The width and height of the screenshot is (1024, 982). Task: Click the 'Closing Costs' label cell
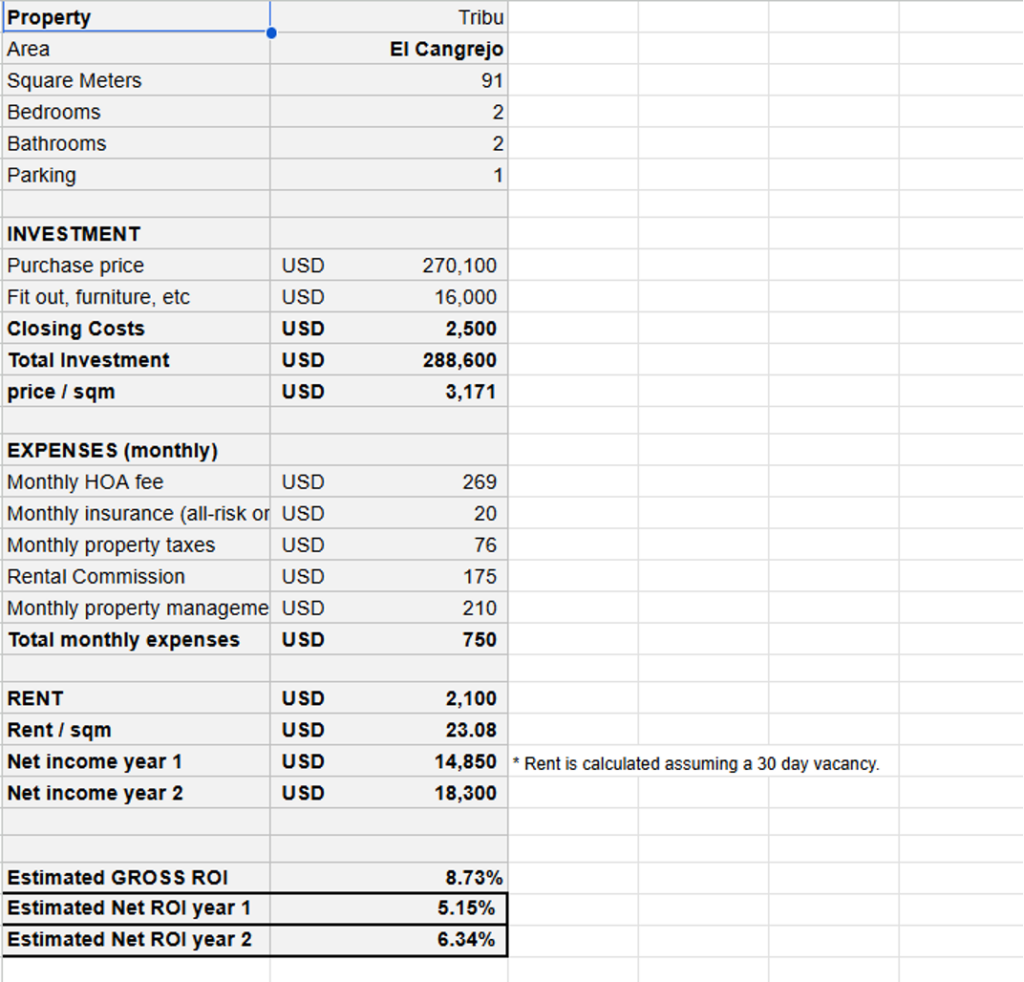pyautogui.click(x=136, y=328)
